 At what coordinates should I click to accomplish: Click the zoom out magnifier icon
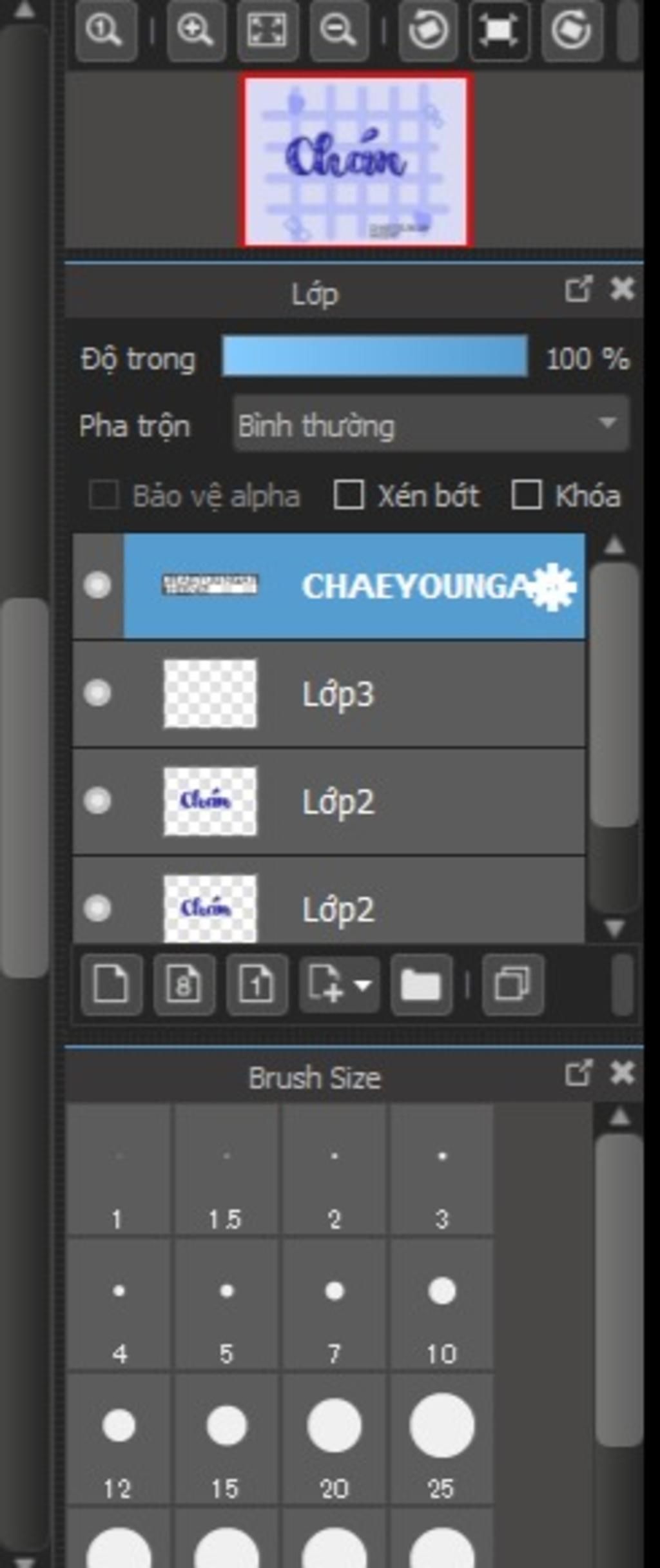pos(338,30)
